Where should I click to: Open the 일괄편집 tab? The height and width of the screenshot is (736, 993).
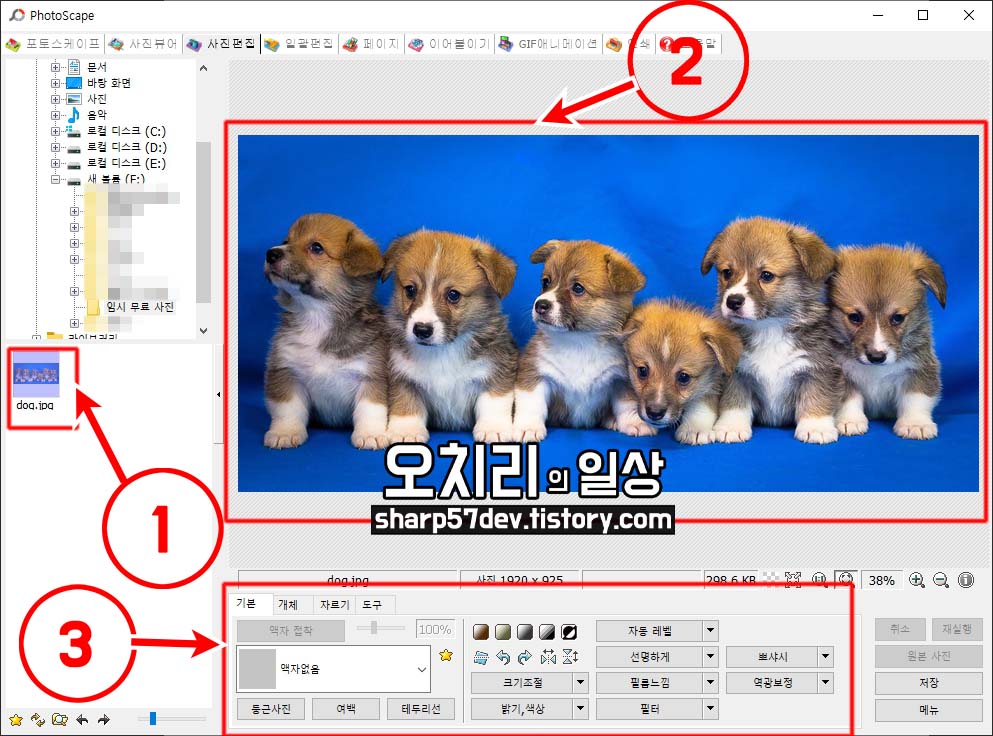[299, 44]
